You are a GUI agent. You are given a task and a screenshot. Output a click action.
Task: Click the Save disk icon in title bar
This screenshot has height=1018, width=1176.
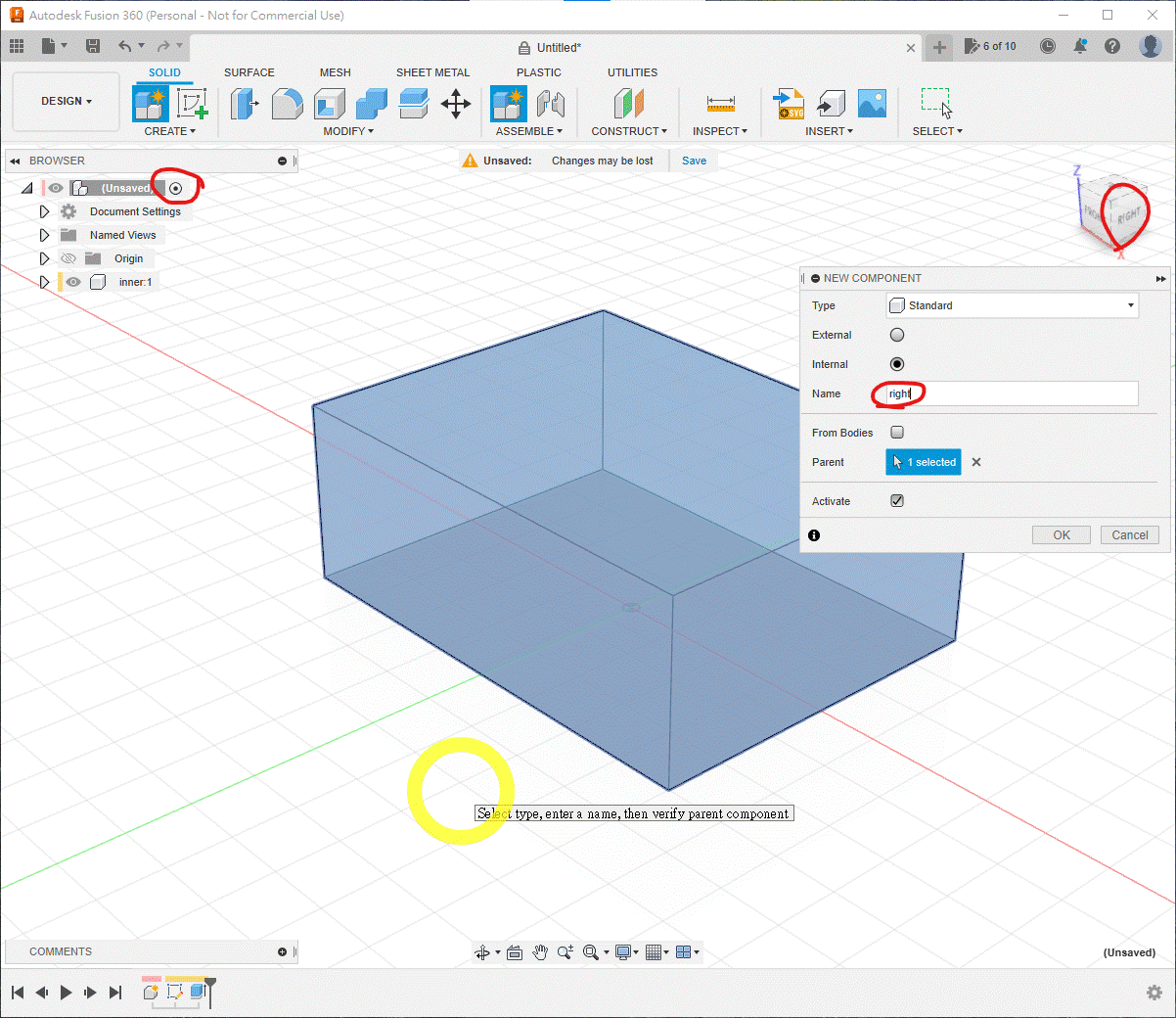[x=93, y=46]
